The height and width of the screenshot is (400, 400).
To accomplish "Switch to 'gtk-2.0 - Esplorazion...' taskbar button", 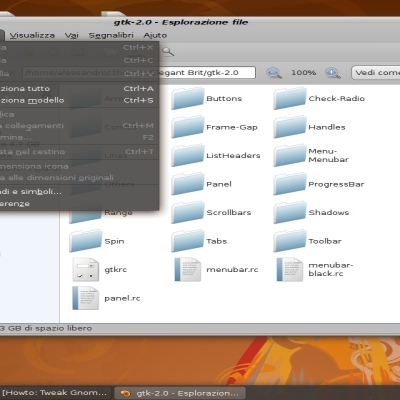I will [x=180, y=393].
